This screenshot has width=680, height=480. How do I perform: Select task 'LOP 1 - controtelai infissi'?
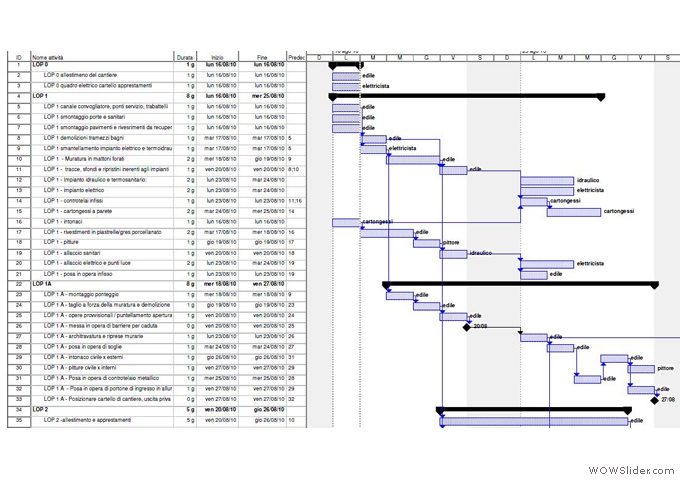point(73,201)
